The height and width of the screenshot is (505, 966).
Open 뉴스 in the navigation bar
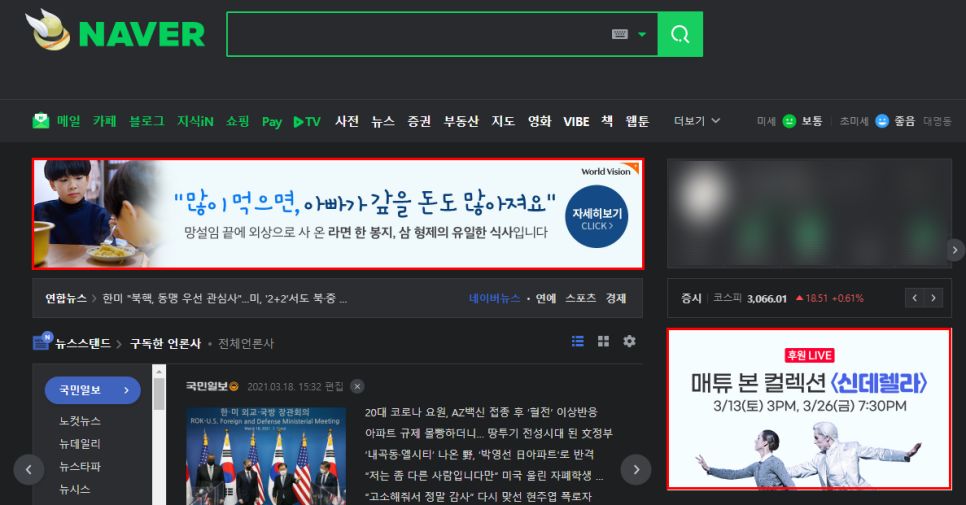tap(383, 121)
